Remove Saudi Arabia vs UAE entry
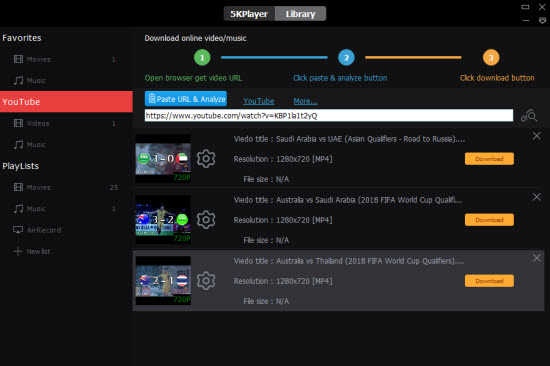Viewport: 550px width, 366px height. (536, 136)
